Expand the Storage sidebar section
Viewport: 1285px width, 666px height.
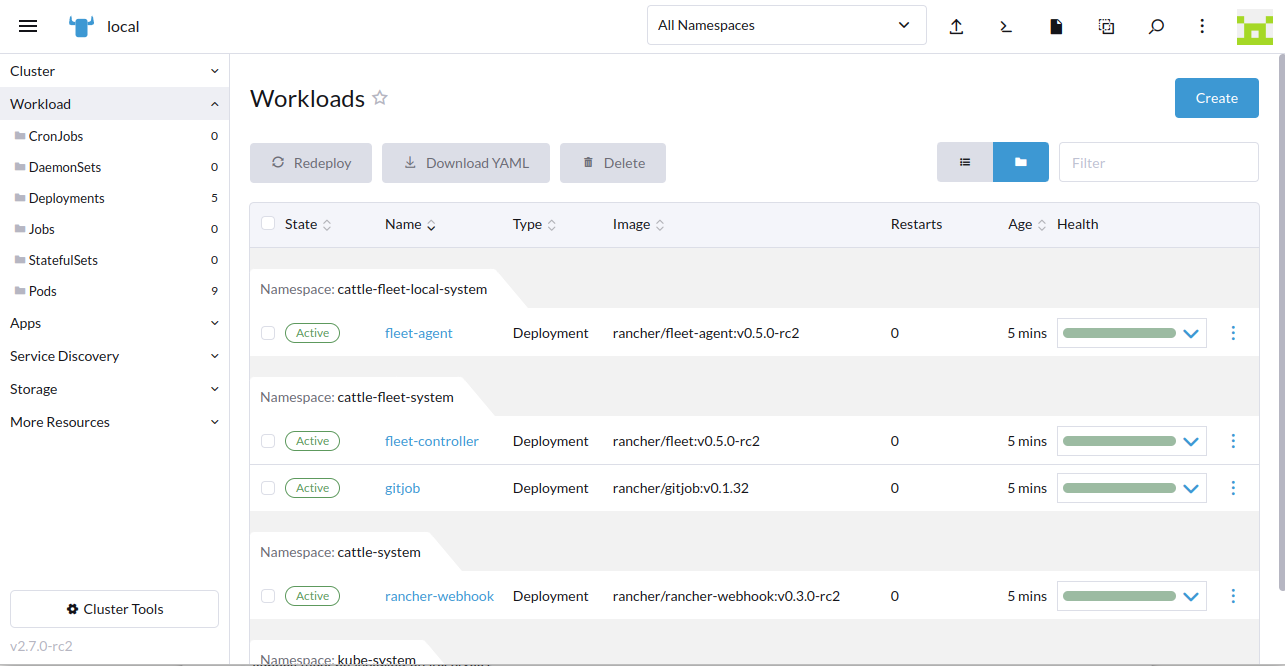tap(114, 389)
